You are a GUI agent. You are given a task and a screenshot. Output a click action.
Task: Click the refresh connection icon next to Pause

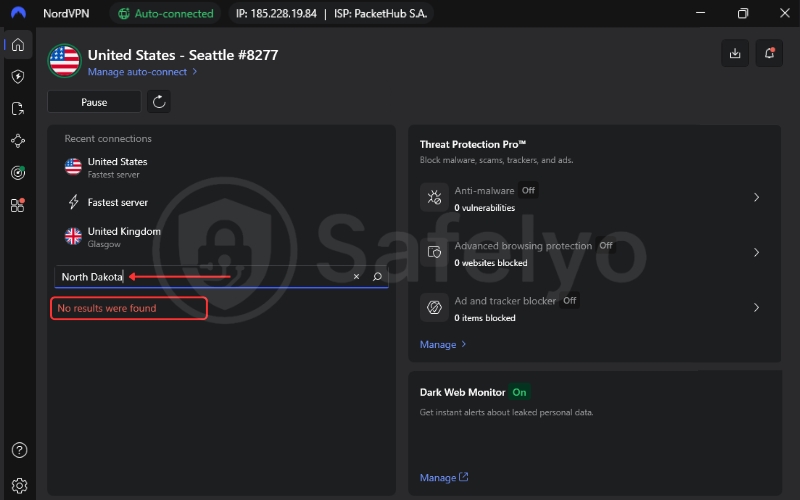pyautogui.click(x=158, y=102)
